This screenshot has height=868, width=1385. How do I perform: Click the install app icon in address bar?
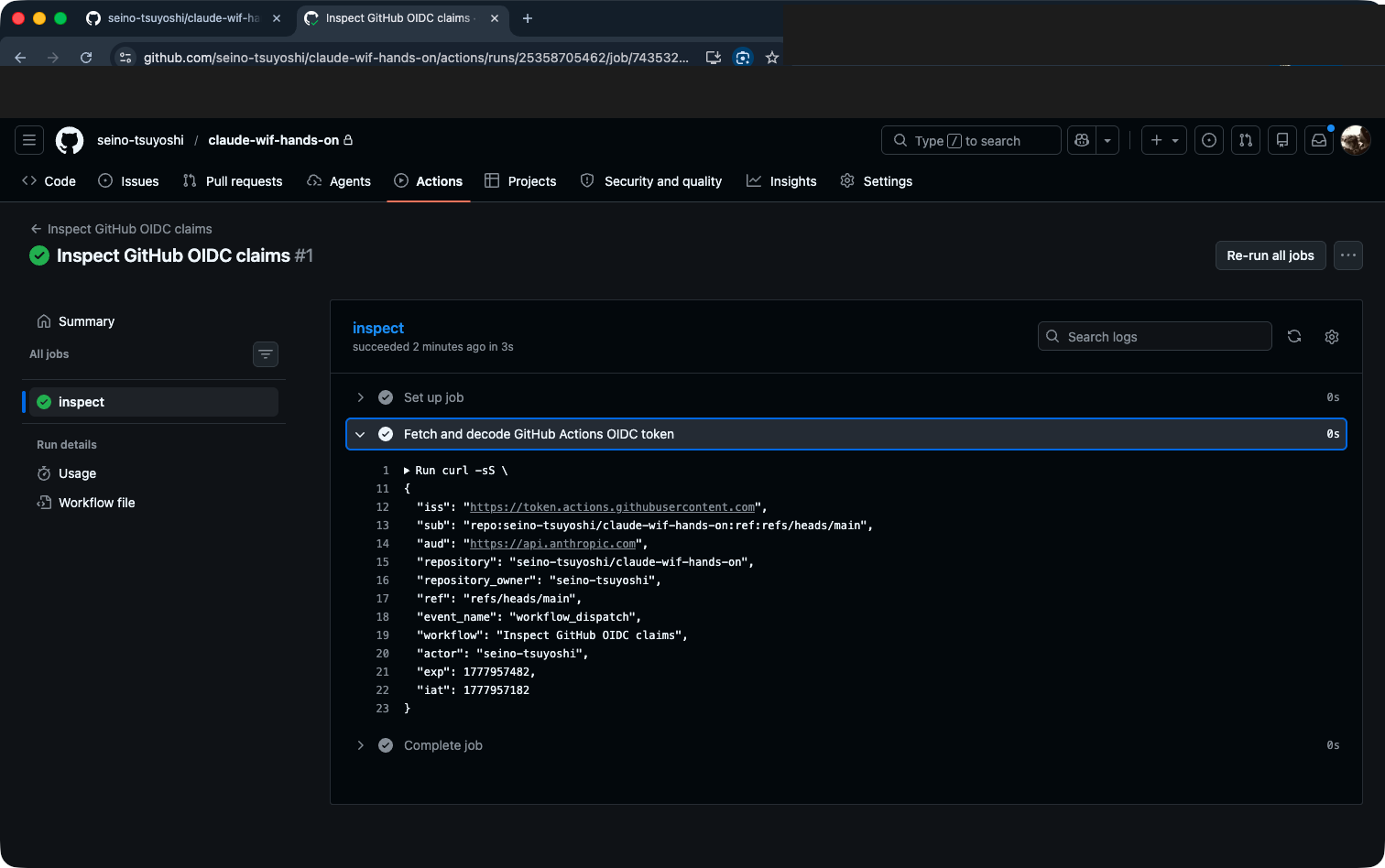[x=714, y=58]
